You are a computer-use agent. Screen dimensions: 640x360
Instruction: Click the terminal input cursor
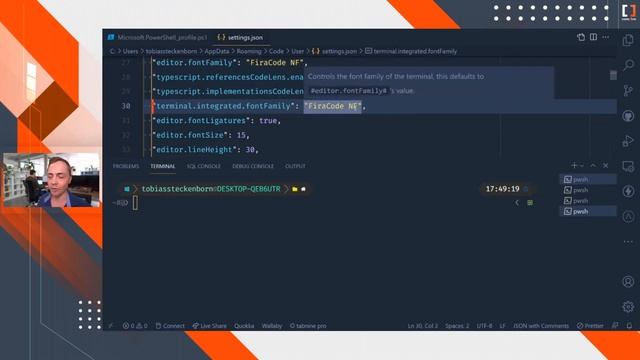pyautogui.click(x=136, y=203)
